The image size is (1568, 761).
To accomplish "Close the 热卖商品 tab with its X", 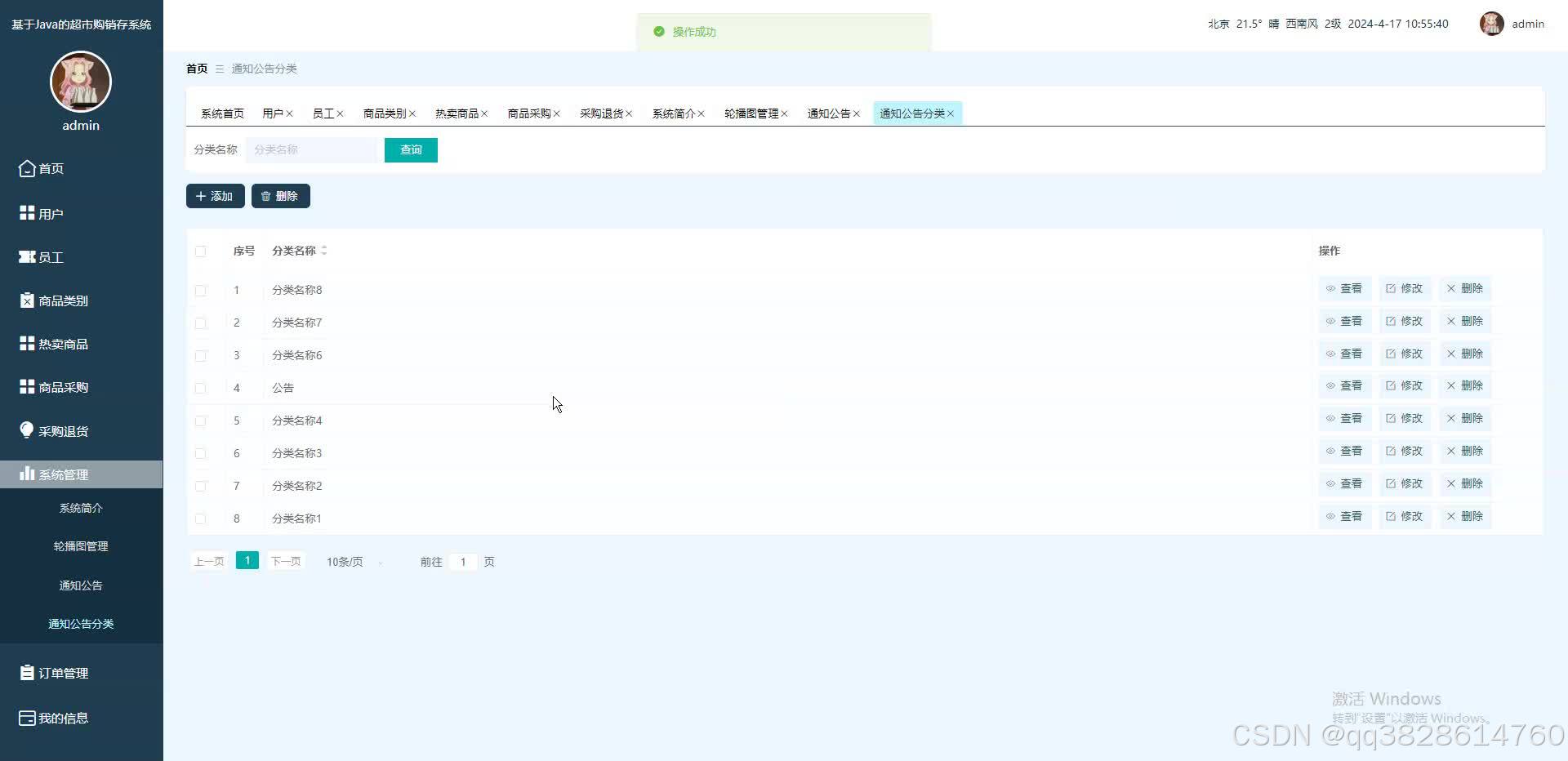I will 484,113.
